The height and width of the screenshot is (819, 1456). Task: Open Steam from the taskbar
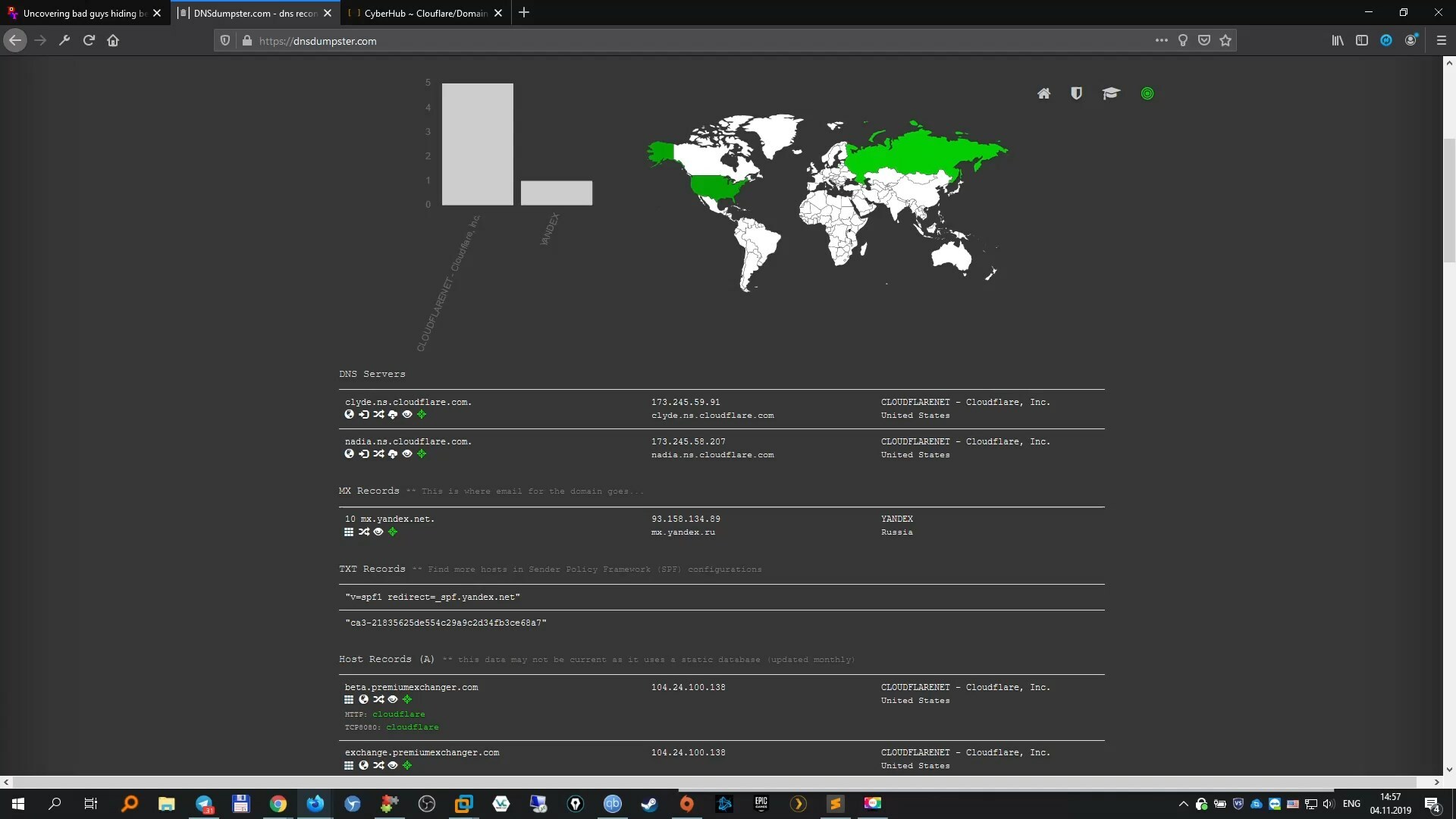coord(649,804)
